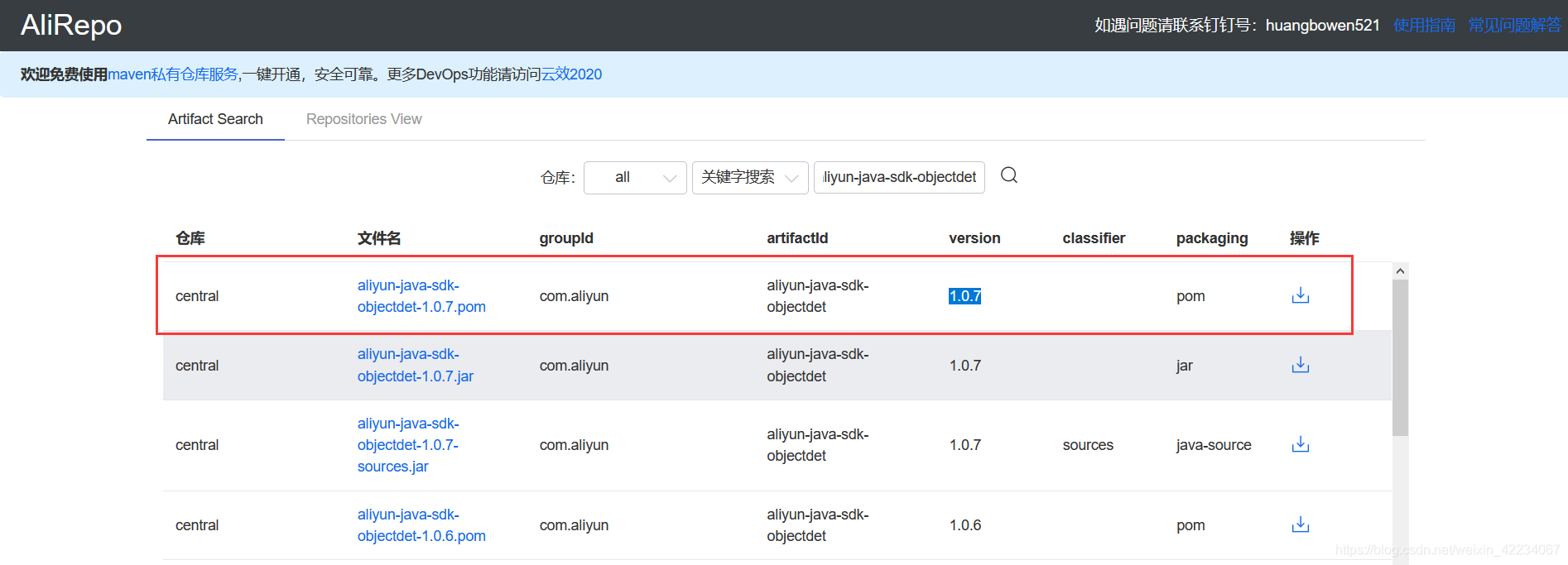Click the search magnifier icon
This screenshot has height=565, width=1568.
pos(1008,175)
